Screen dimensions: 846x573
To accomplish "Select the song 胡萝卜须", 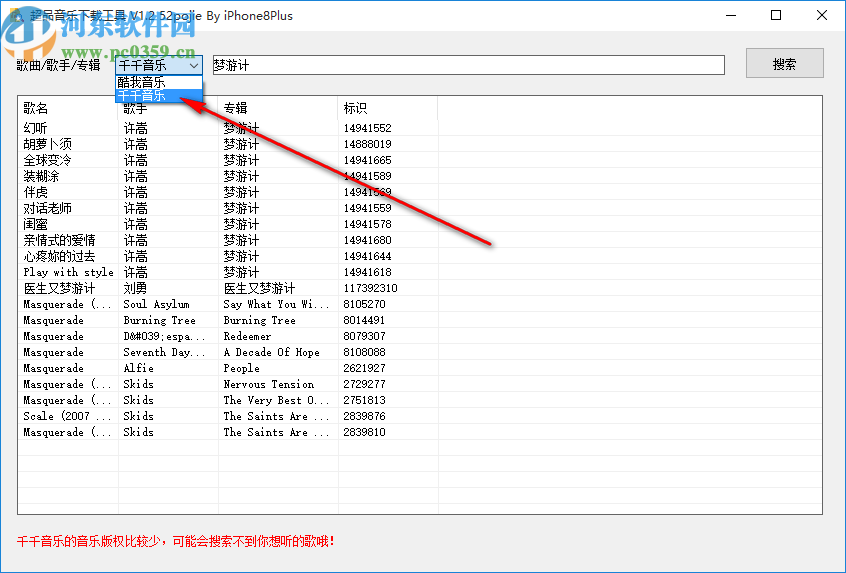I will tap(47, 144).
